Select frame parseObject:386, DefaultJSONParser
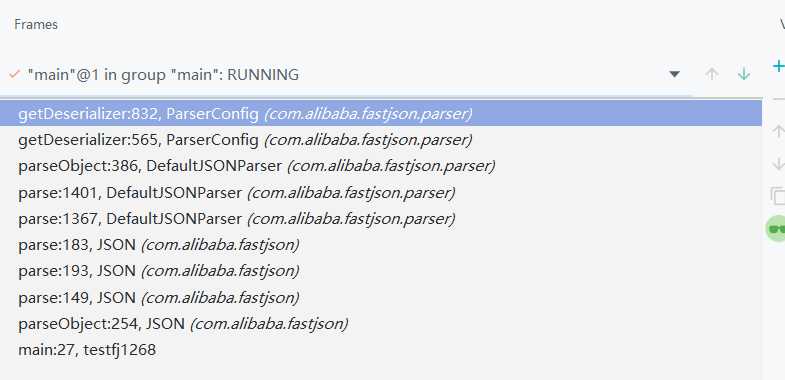Screen dimensions: 785x380 [381, 166]
